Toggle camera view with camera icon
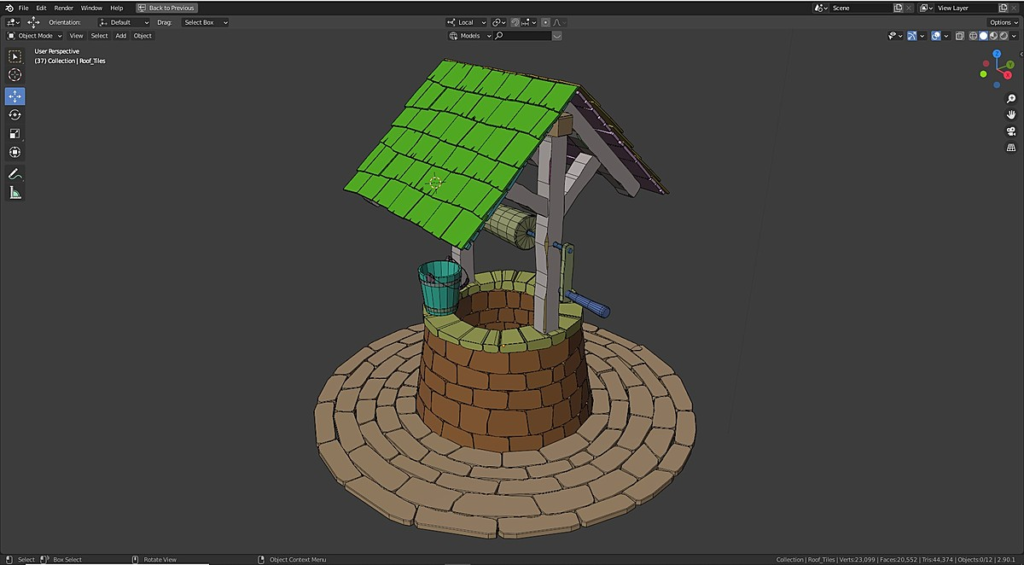Image resolution: width=1024 pixels, height=565 pixels. tap(1011, 131)
